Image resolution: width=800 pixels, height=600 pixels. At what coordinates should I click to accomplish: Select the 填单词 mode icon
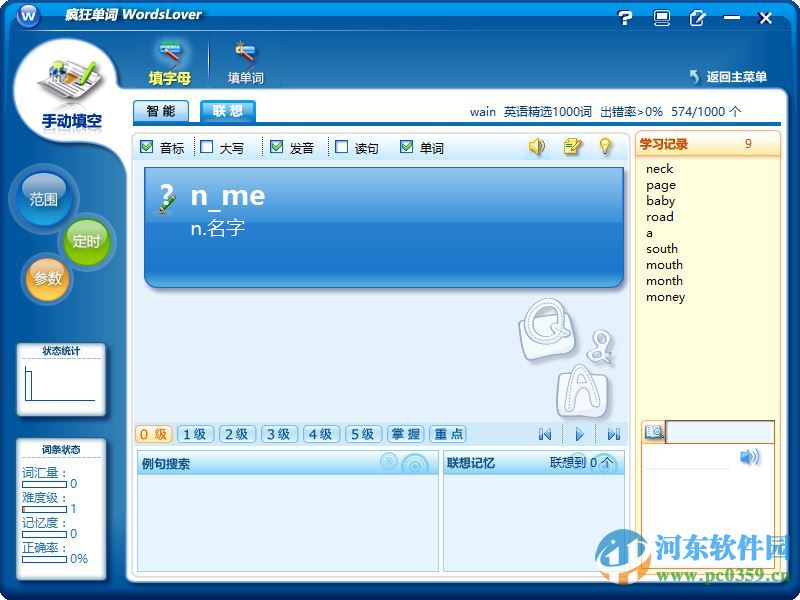point(244,58)
